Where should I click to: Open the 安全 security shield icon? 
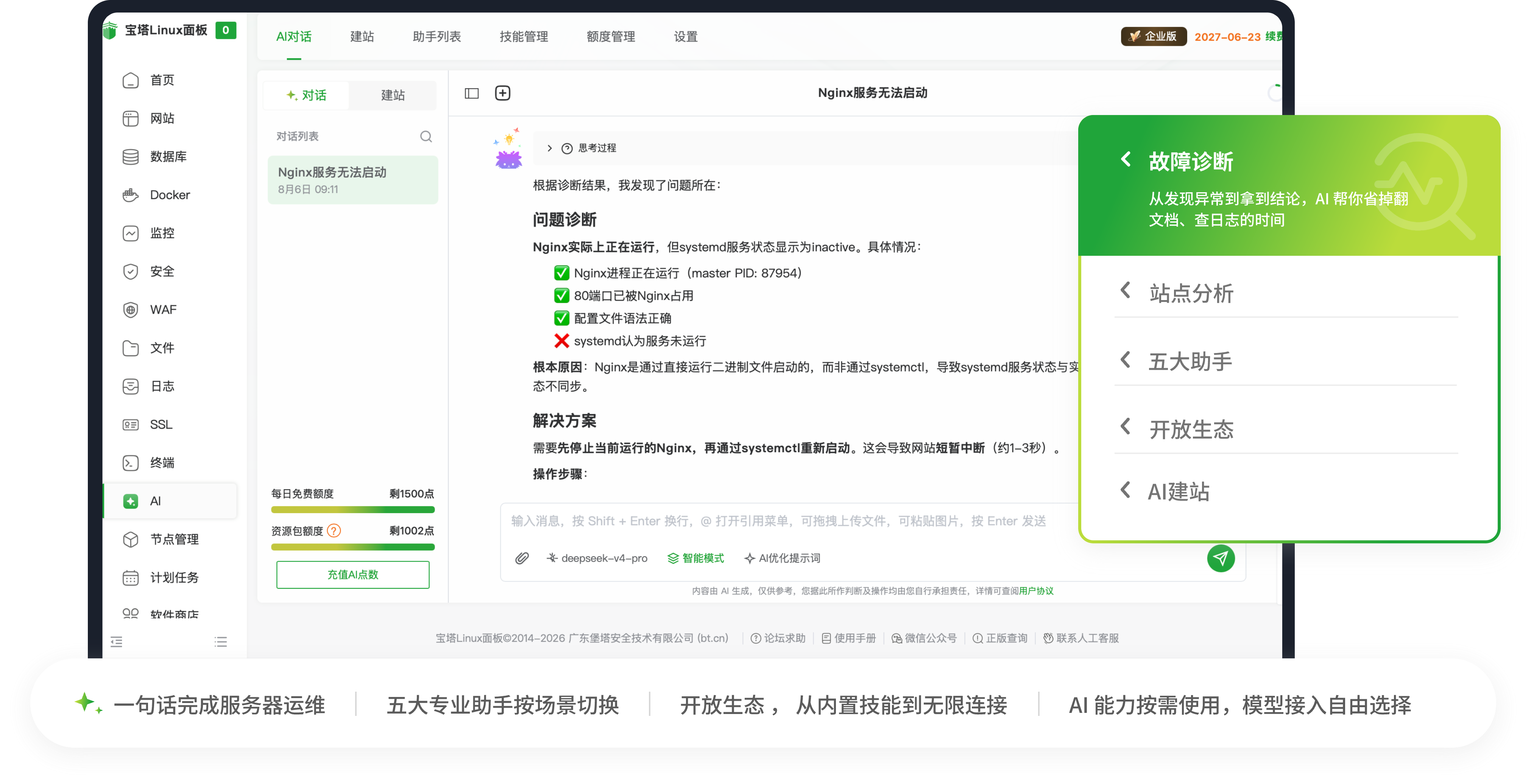[x=130, y=271]
